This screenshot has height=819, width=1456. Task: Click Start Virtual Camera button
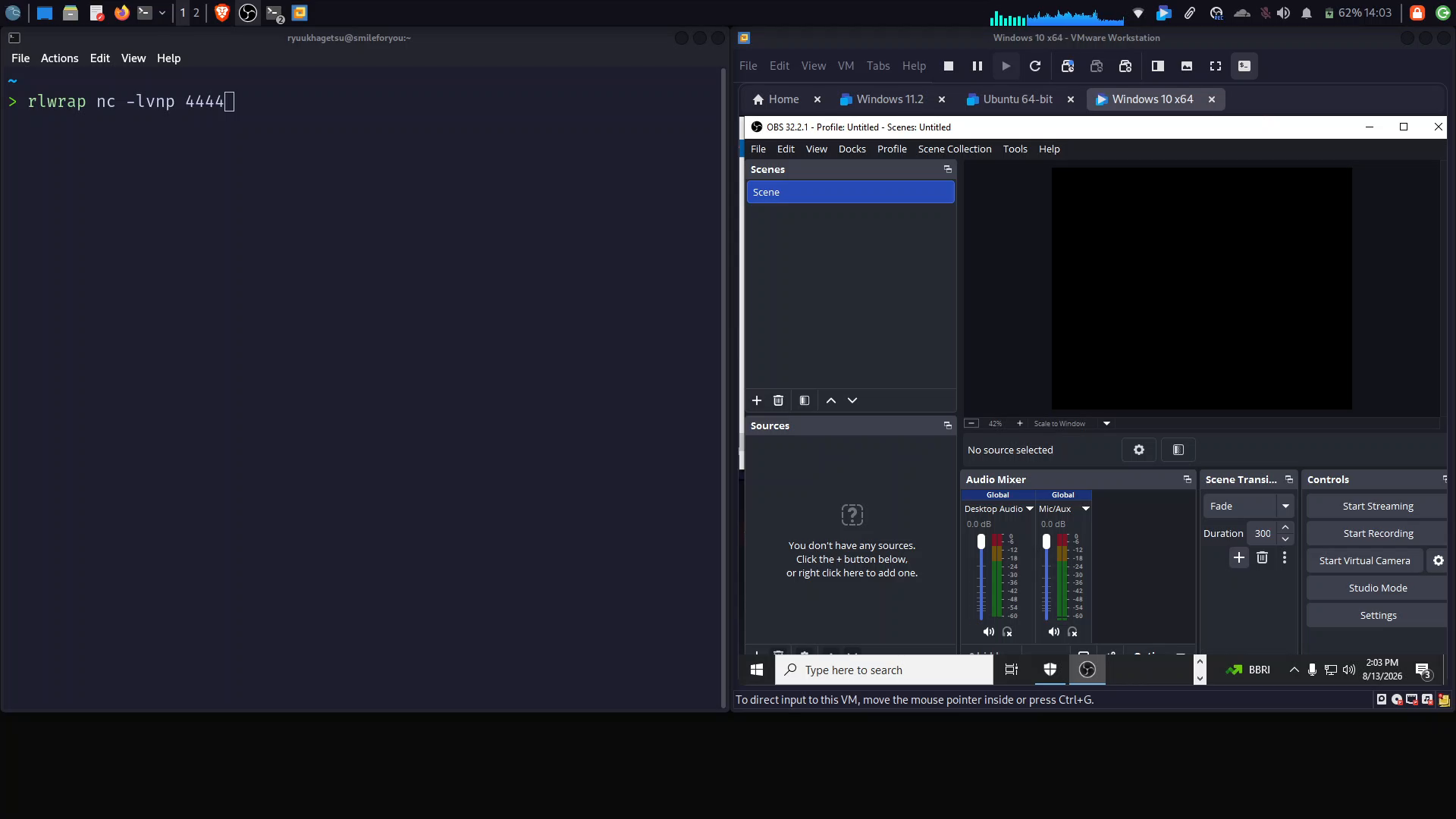pos(1364,560)
